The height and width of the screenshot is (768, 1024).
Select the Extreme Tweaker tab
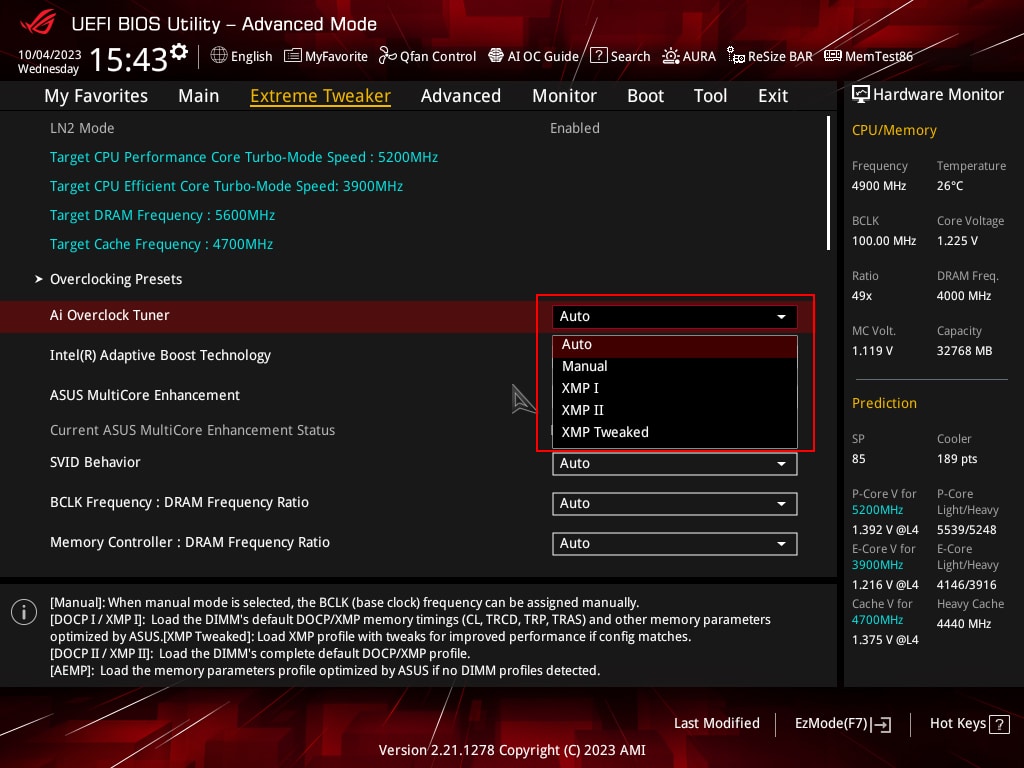click(x=321, y=96)
